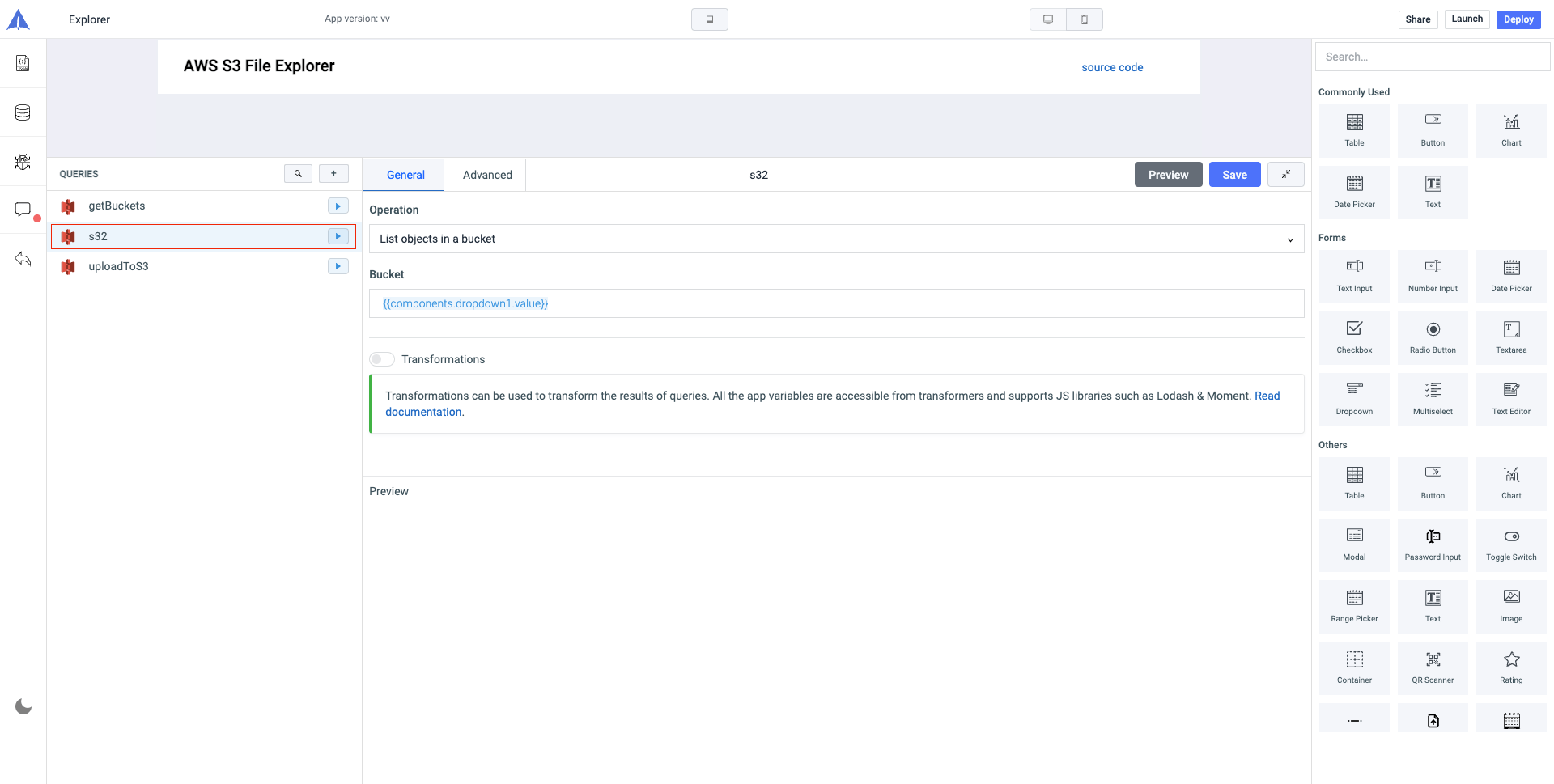Open the datasources database icon in sidebar

click(23, 112)
